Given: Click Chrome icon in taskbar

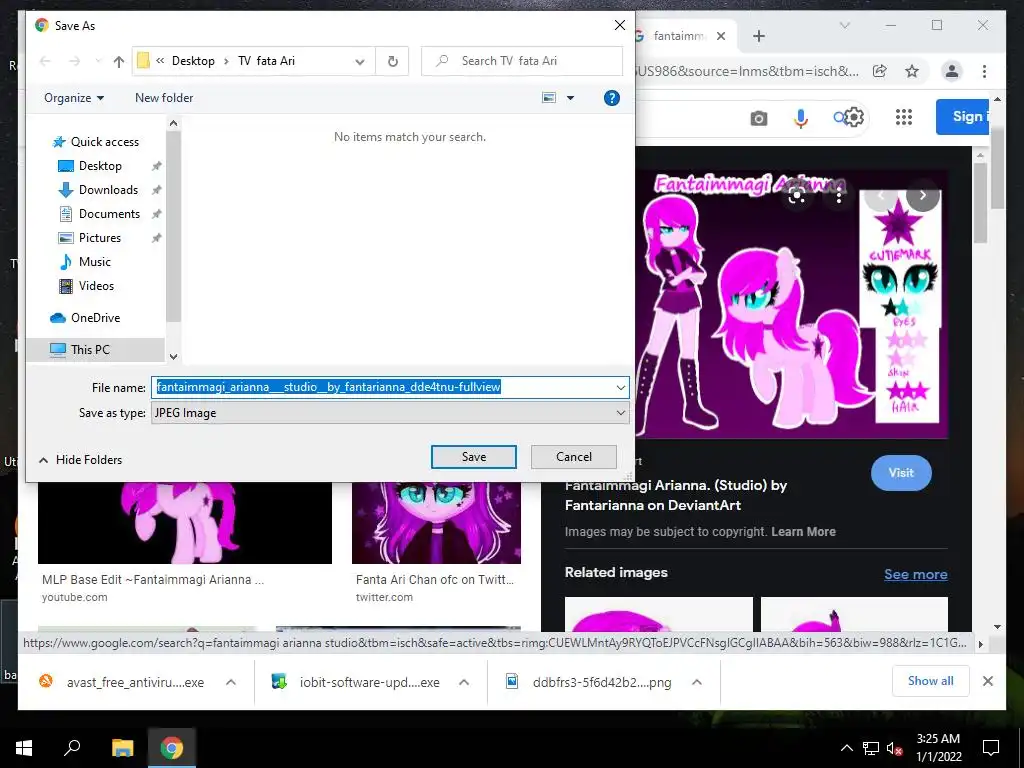Looking at the screenshot, I should 172,748.
